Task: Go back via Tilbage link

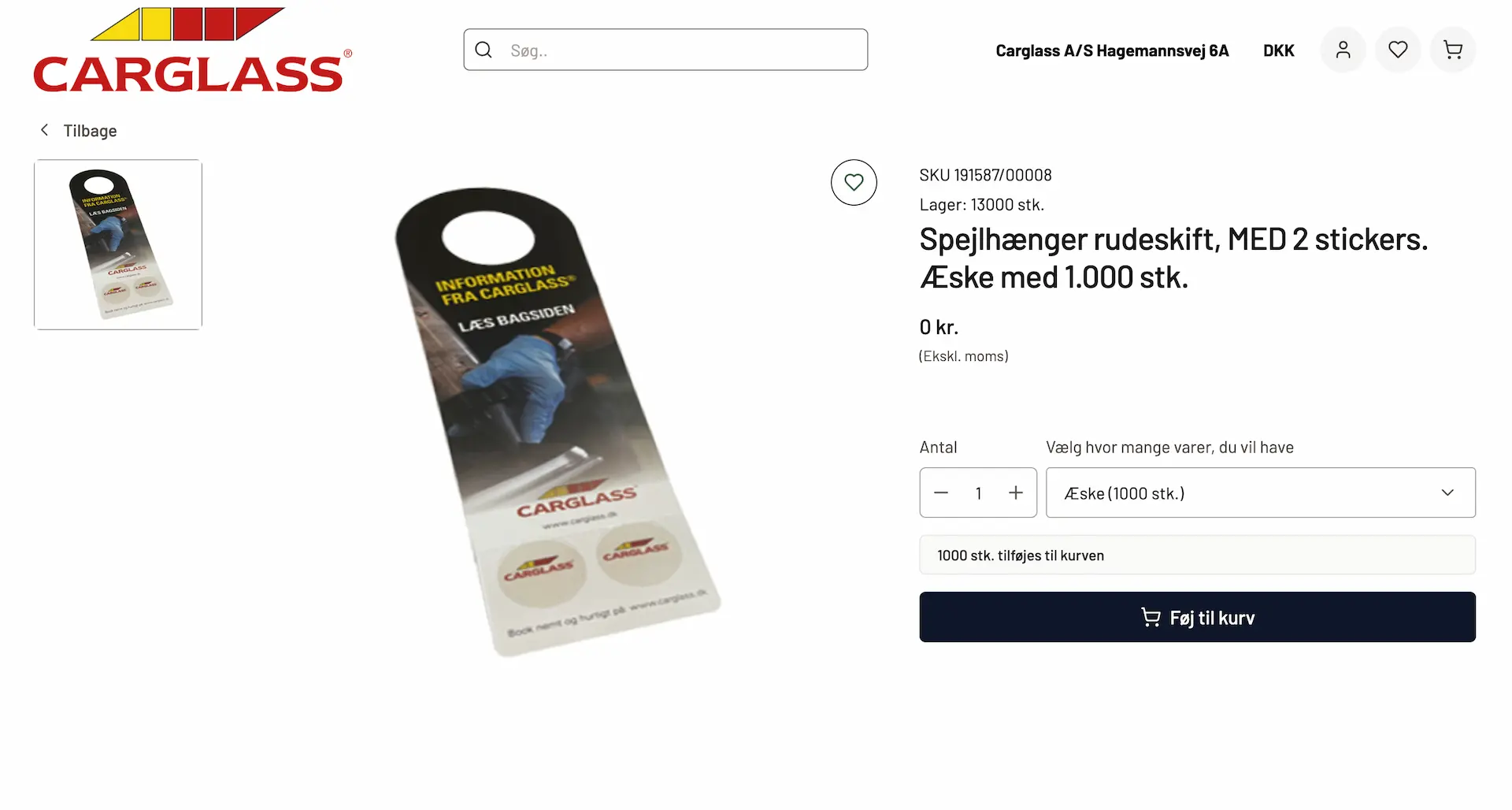Action: coord(90,131)
